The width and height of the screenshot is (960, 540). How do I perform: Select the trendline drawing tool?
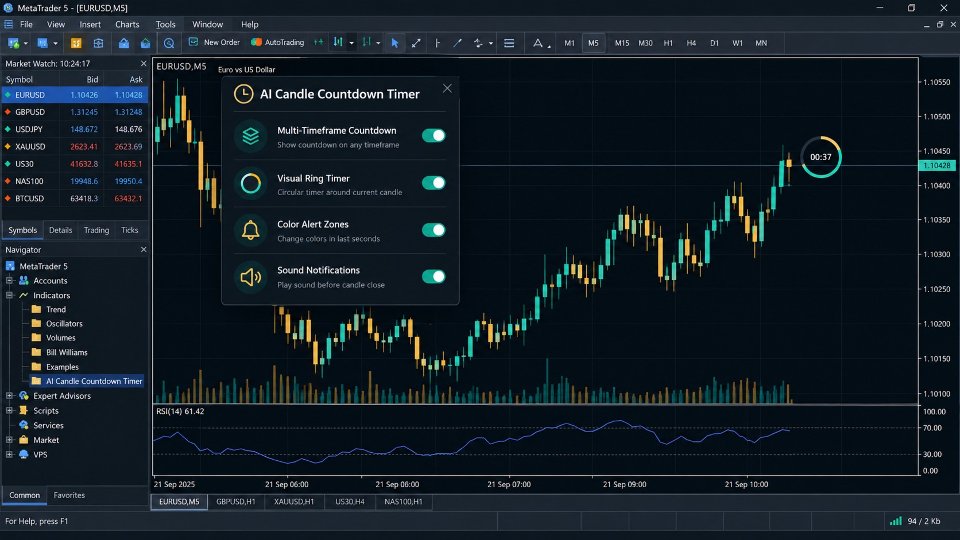[457, 43]
